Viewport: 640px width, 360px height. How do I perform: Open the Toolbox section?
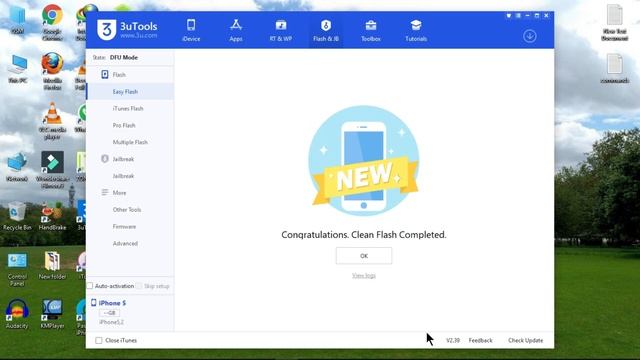[x=371, y=30]
